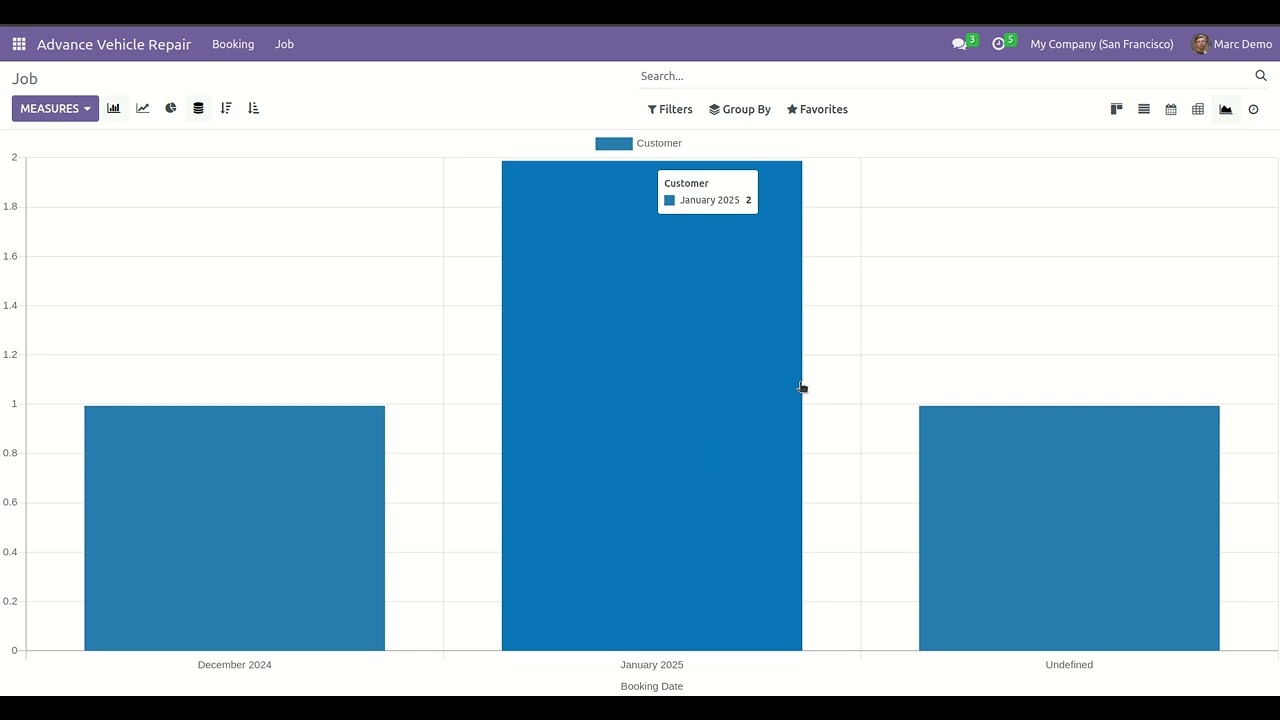Switch to pivot table view
The height and width of the screenshot is (720, 1280).
coord(1198,109)
